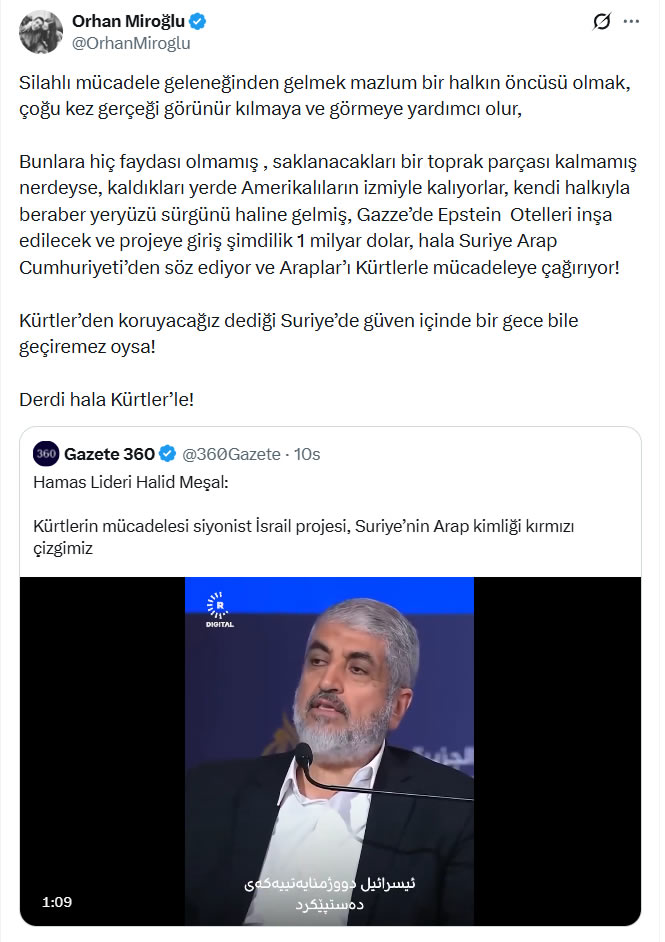Click the @360Gazete handle
Image resolution: width=665 pixels, height=942 pixels.
(231, 454)
